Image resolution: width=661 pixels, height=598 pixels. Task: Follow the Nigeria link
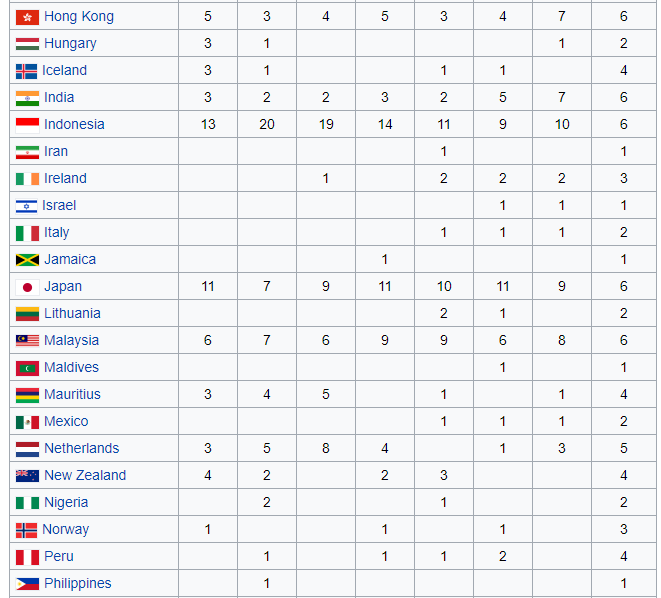[66, 503]
